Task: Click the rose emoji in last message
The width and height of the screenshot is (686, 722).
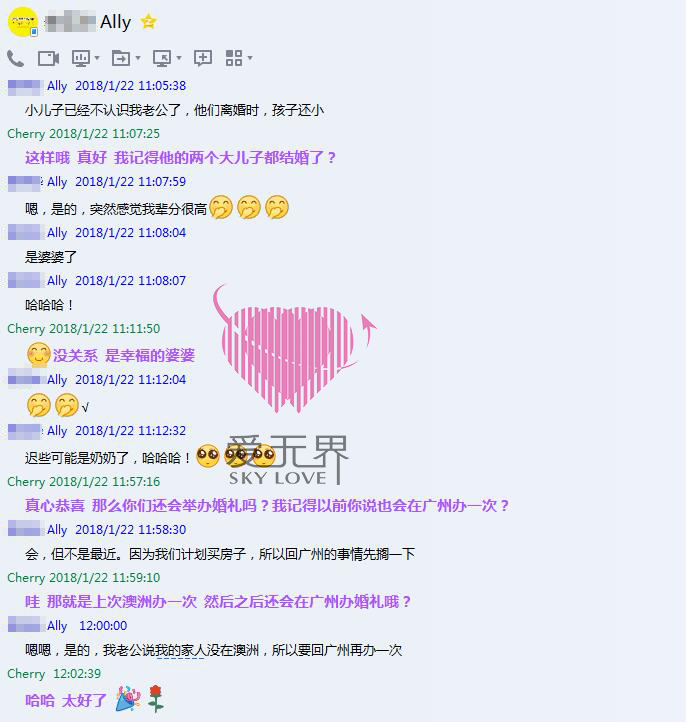Action: (x=156, y=698)
